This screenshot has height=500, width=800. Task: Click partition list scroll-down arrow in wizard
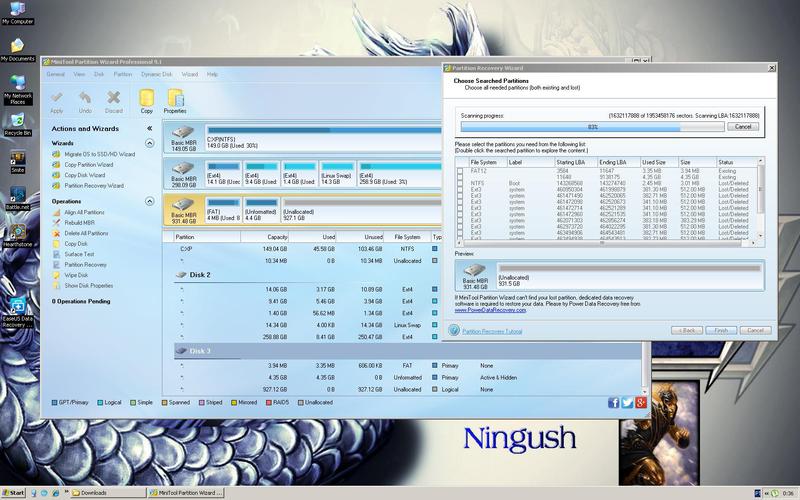click(x=760, y=236)
